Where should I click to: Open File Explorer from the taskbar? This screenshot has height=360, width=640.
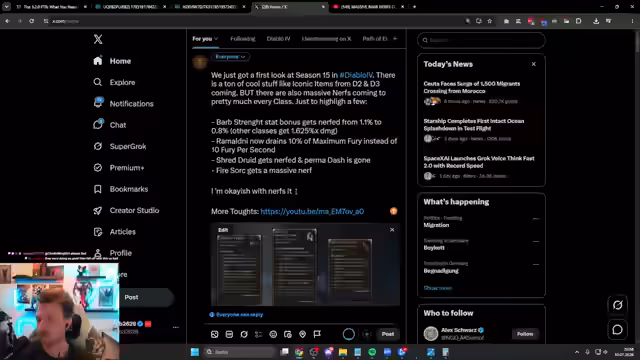[343, 352]
